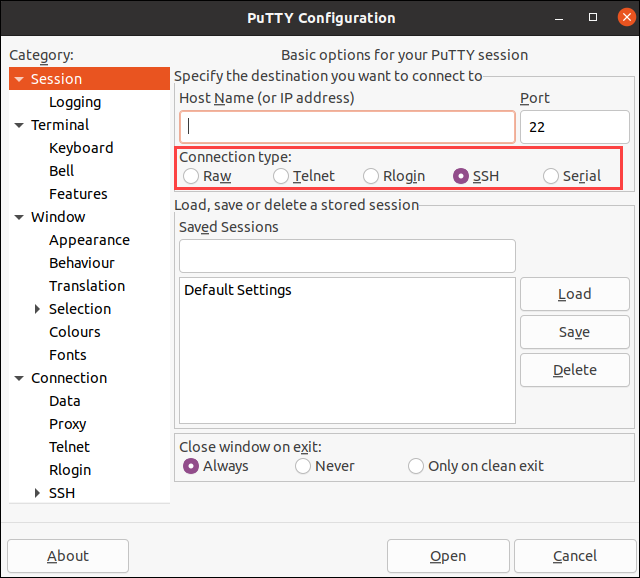640x578 pixels.
Task: Open Telnet settings in category tree
Action: [69, 447]
